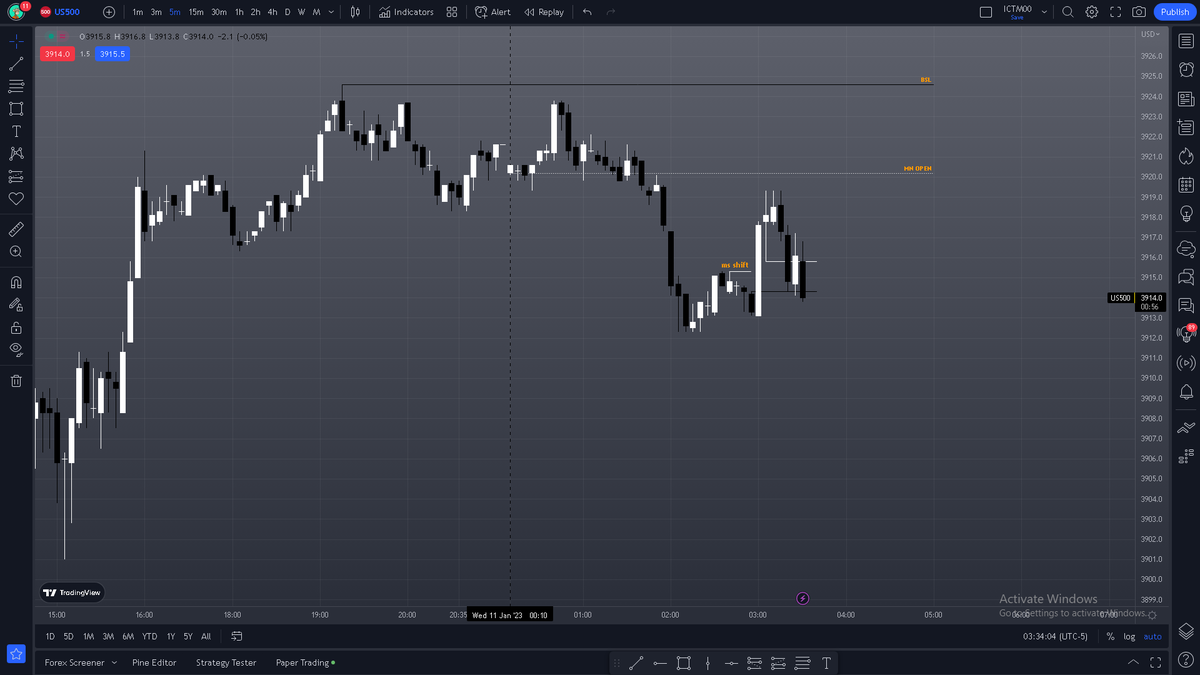The width and height of the screenshot is (1200, 675).
Task: Maximize the bottom panel
Action: pos(1156,662)
